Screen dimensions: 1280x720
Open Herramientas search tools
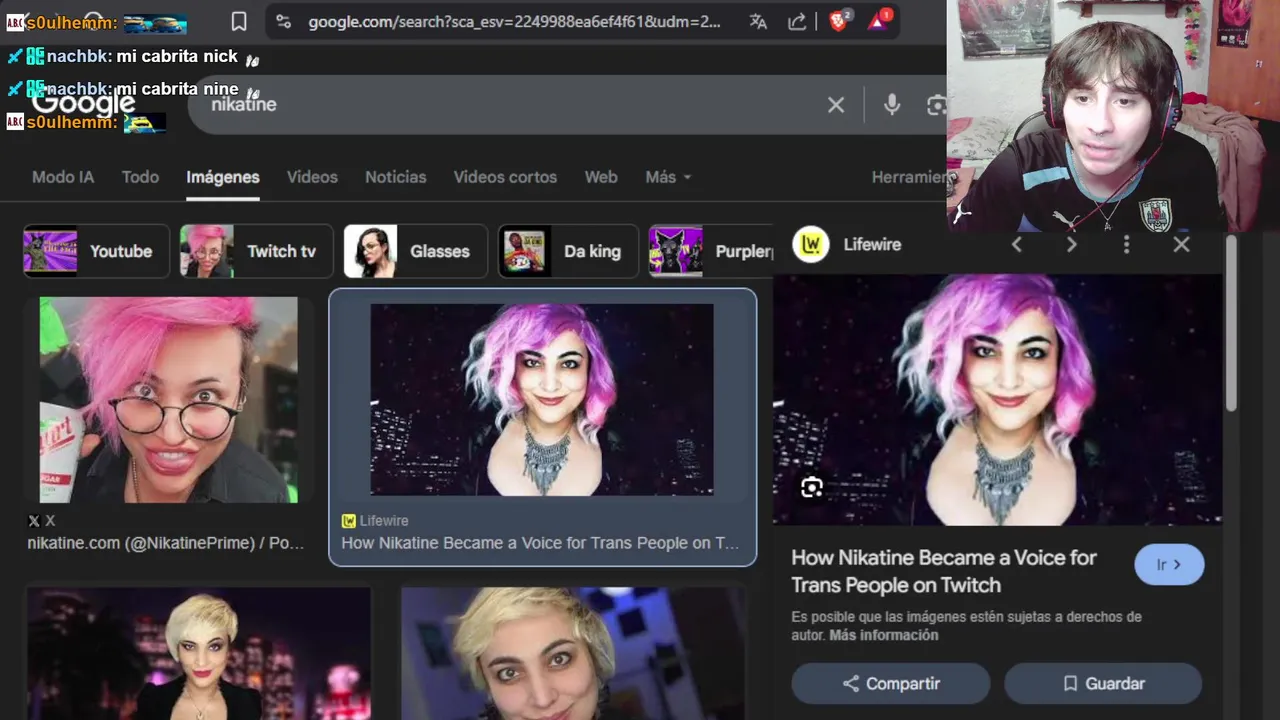[908, 177]
